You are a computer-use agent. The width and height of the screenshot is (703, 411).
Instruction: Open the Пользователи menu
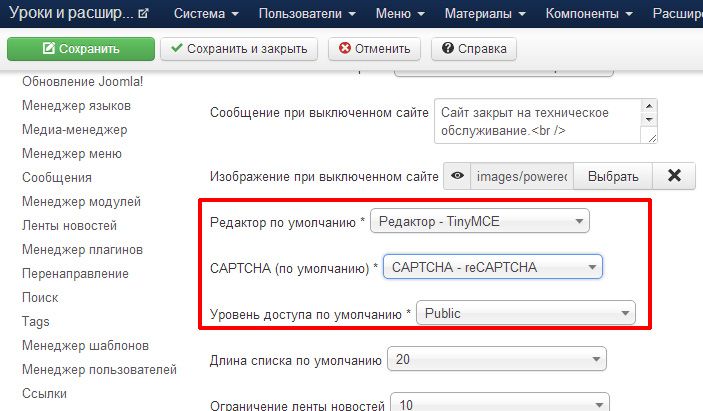(x=304, y=15)
